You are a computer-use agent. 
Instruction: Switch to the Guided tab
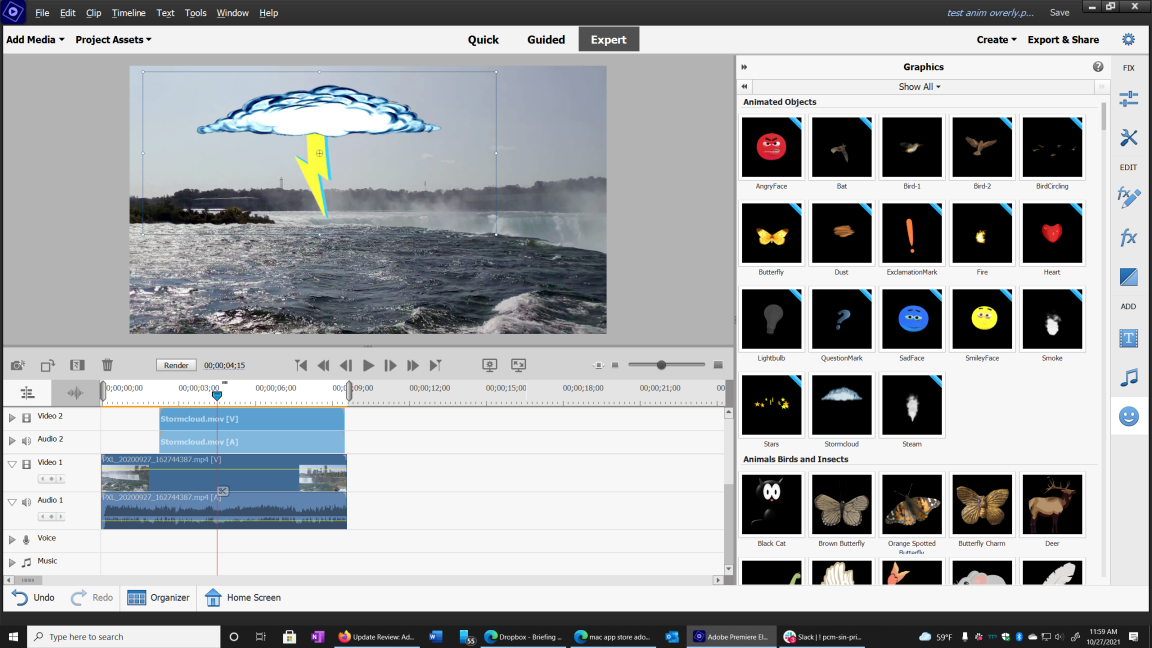pos(546,40)
